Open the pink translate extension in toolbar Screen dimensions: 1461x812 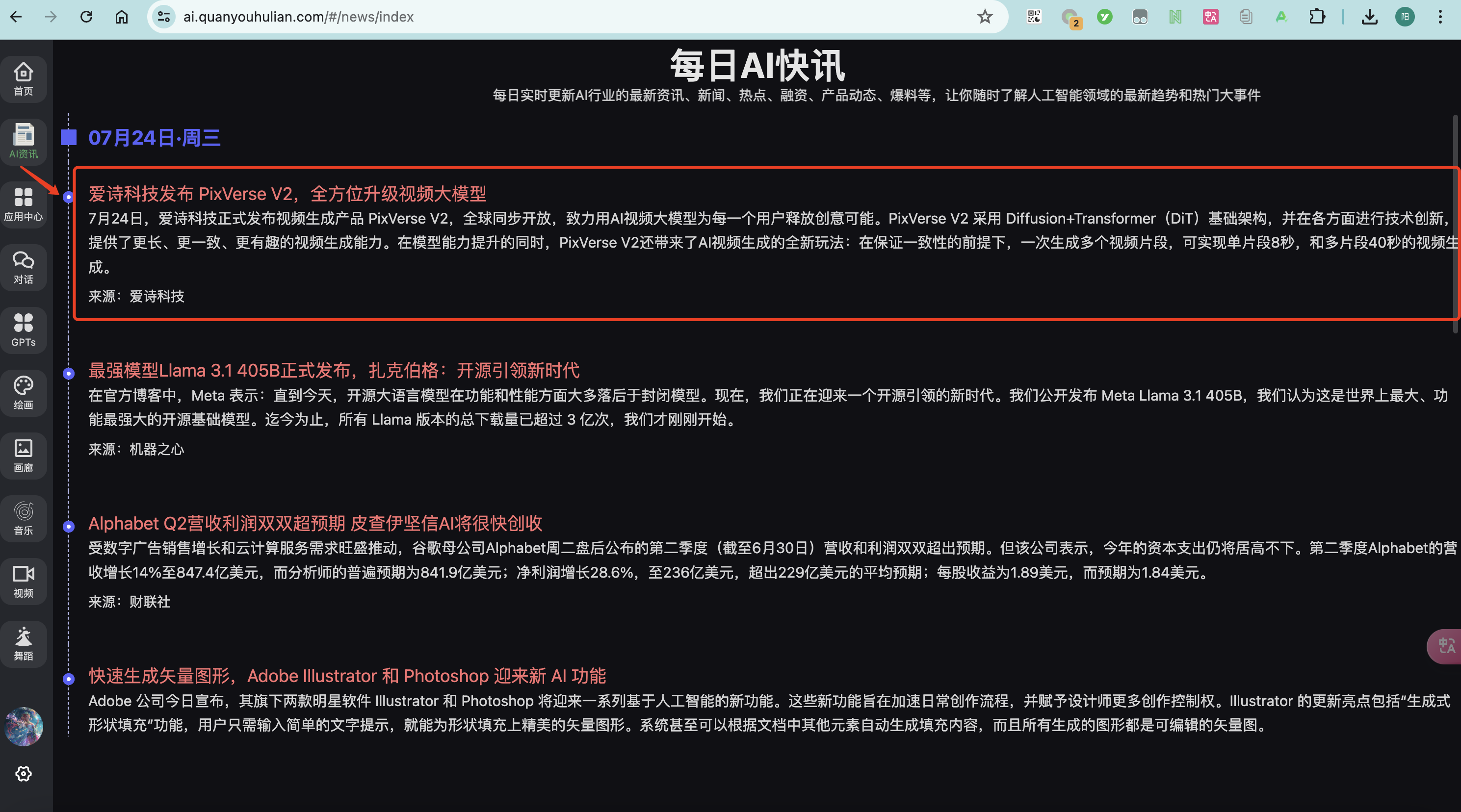(1210, 17)
